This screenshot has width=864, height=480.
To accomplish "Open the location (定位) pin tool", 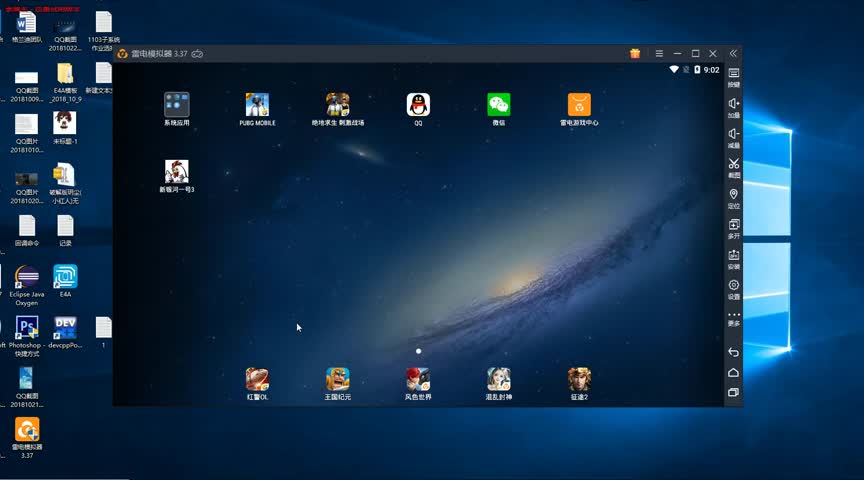I will (x=733, y=195).
